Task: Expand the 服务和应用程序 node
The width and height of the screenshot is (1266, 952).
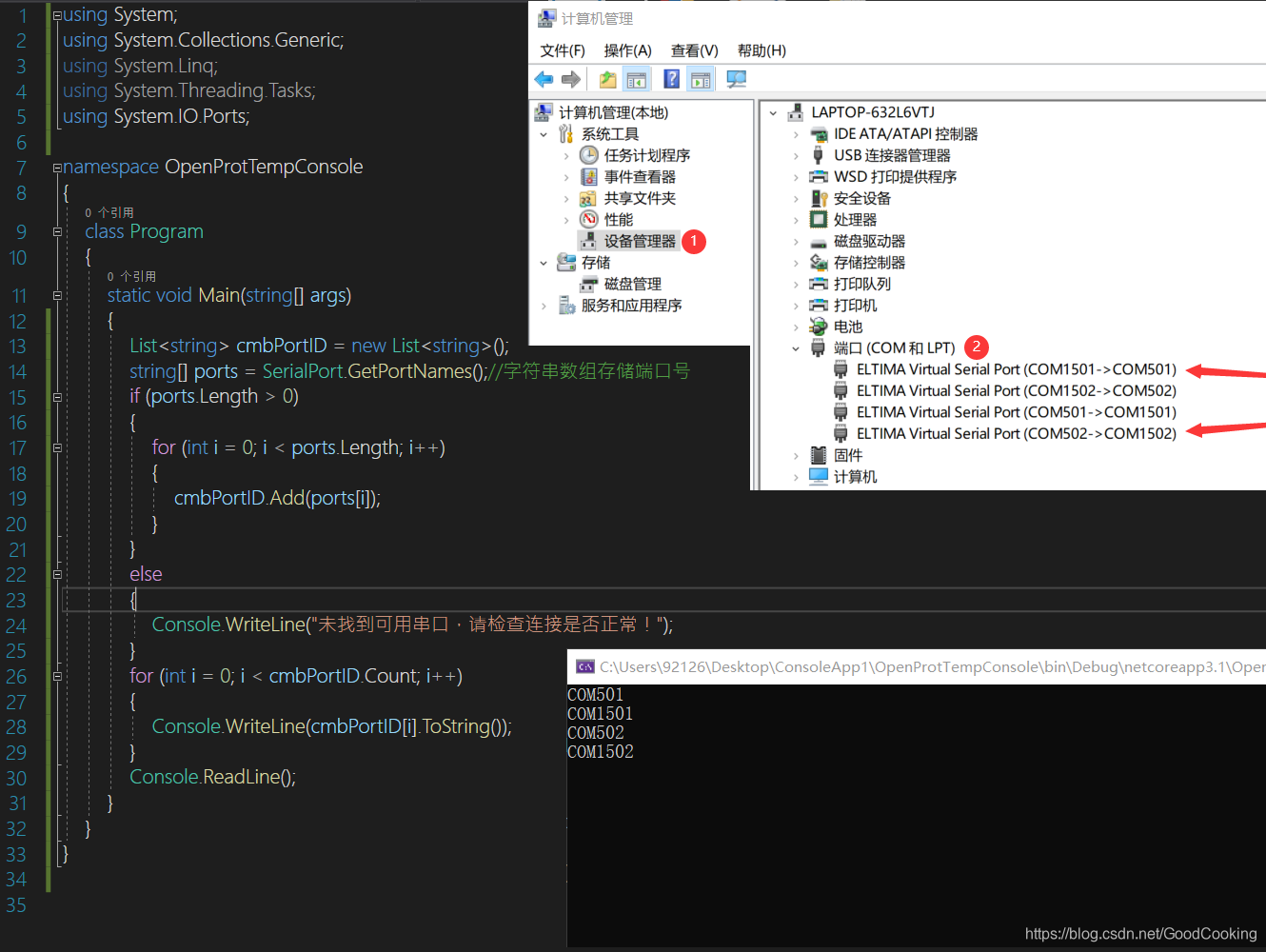Action: coord(544,306)
